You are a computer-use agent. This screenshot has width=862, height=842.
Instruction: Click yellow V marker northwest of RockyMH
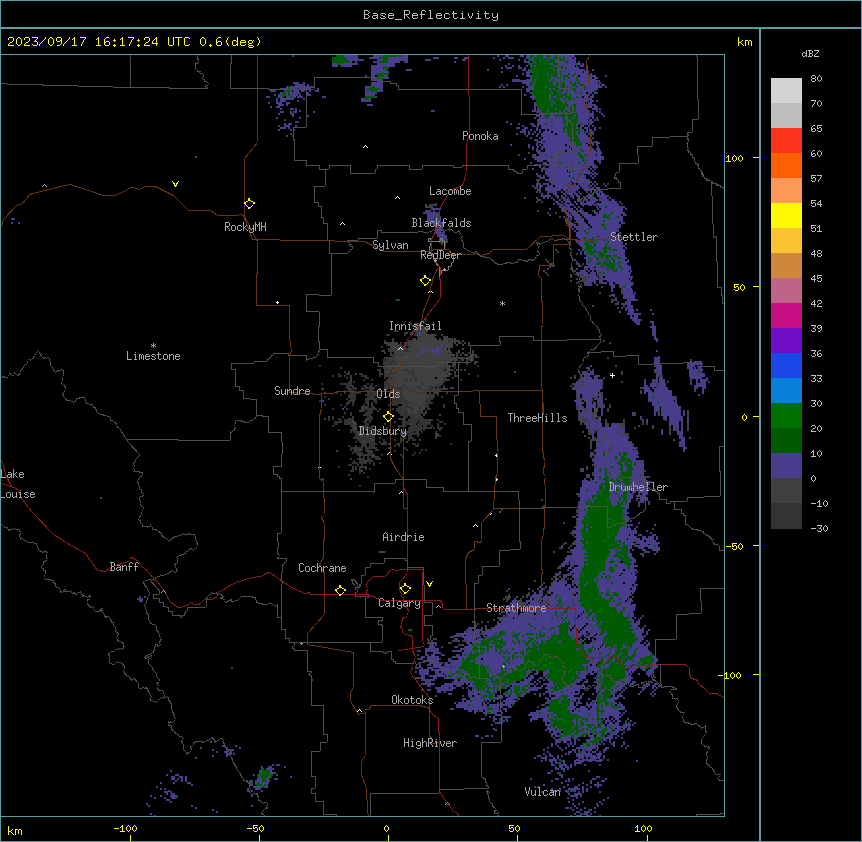[175, 184]
